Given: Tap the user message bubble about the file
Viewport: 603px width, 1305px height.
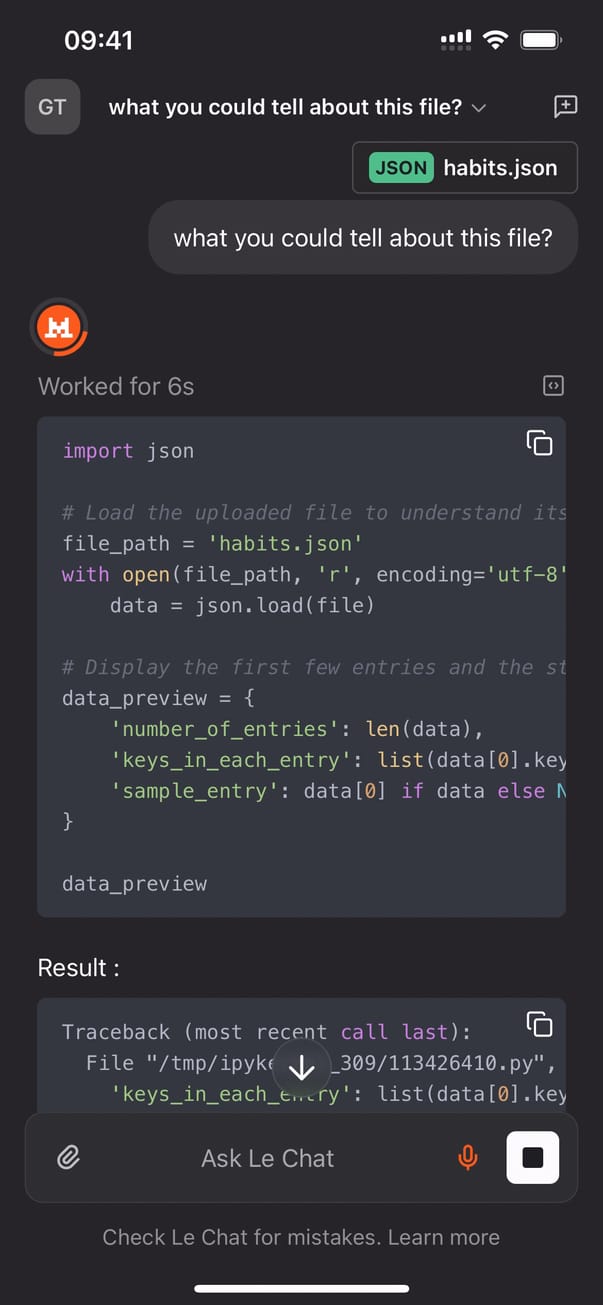Looking at the screenshot, I should point(363,238).
